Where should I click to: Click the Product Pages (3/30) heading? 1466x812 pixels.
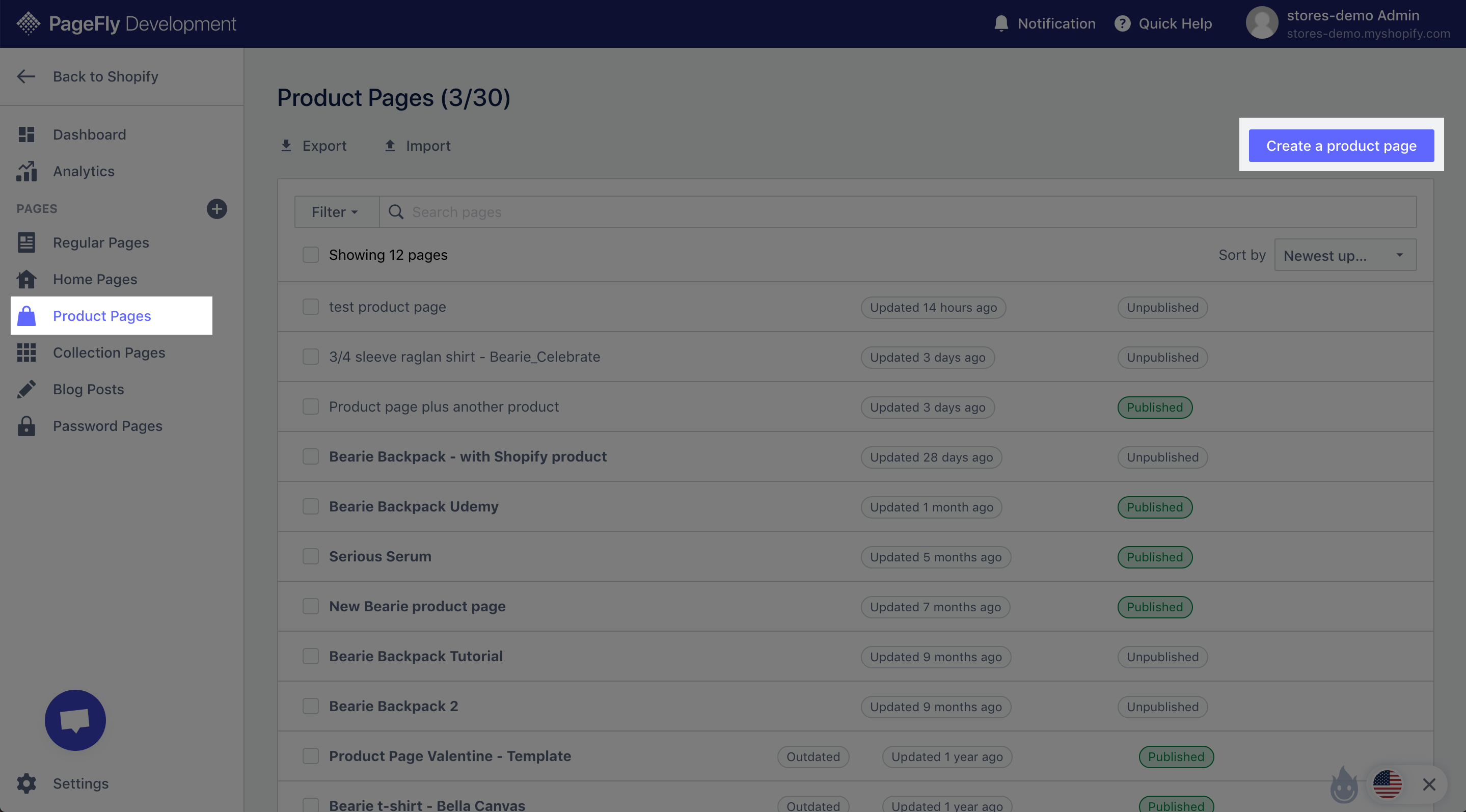tap(393, 97)
